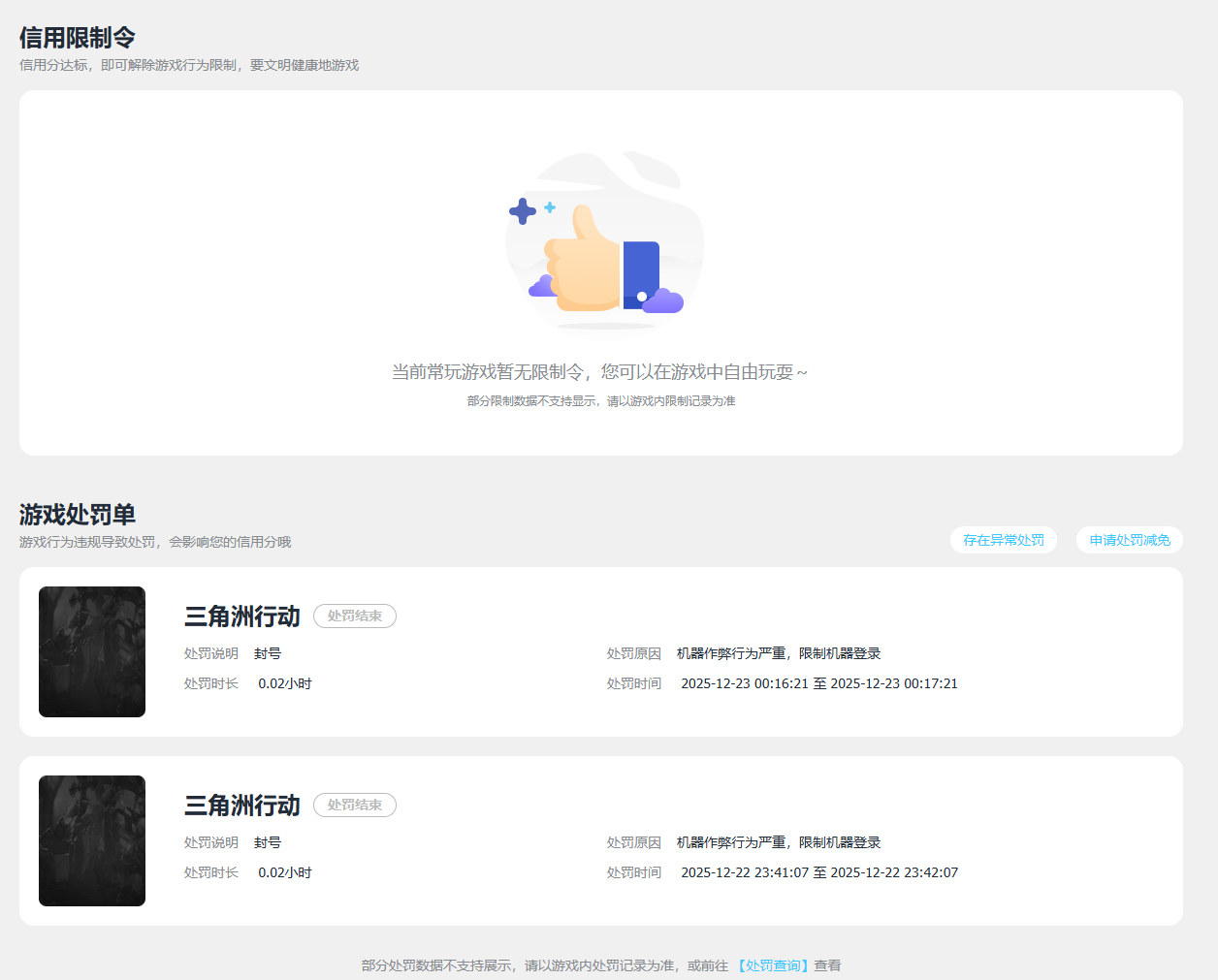Click 处罚结束 badge on 2025-12-23 penalty card
Screen dimensions: 1218x980
point(355,616)
